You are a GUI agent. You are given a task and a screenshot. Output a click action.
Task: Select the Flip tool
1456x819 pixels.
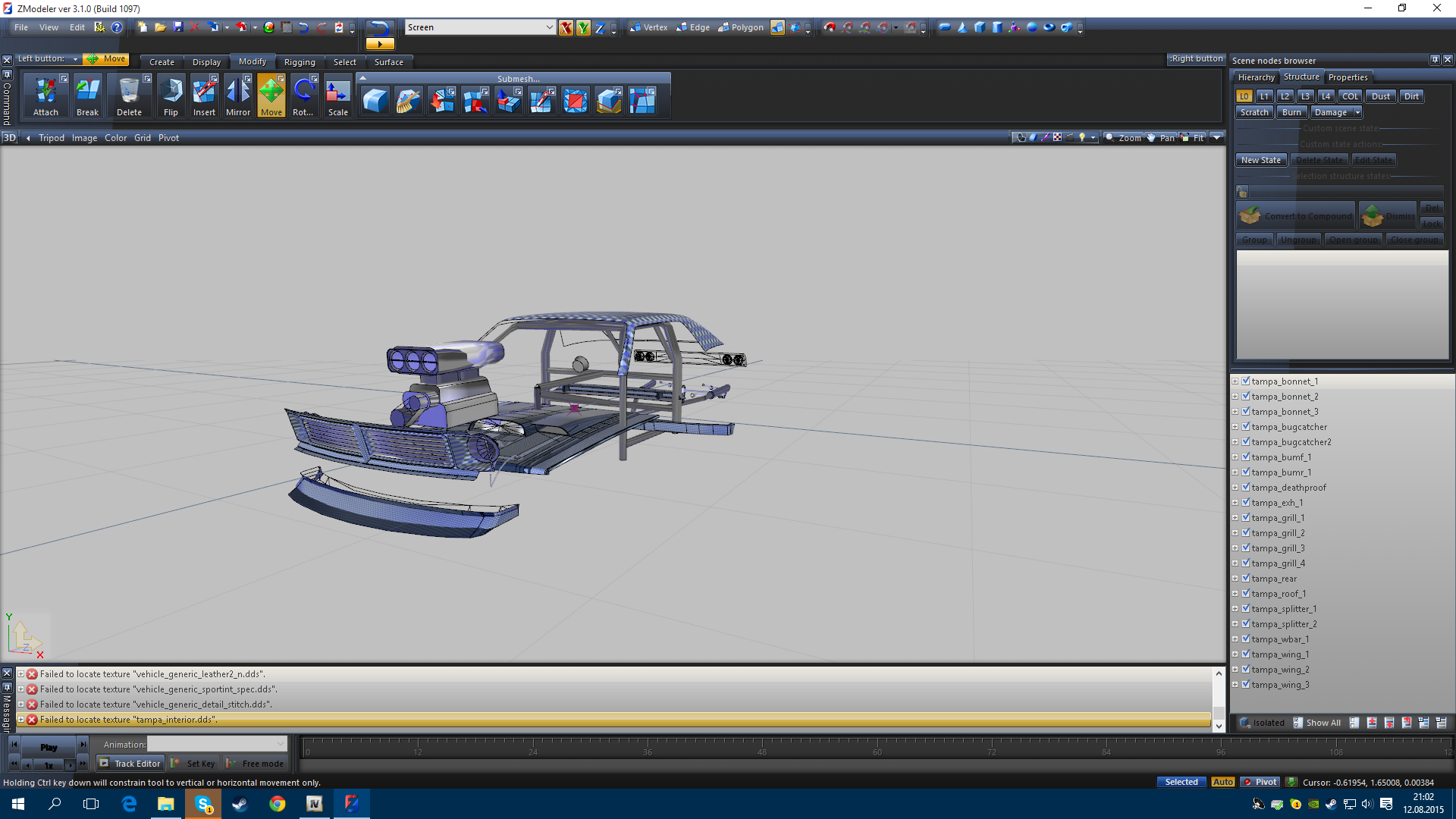click(171, 96)
